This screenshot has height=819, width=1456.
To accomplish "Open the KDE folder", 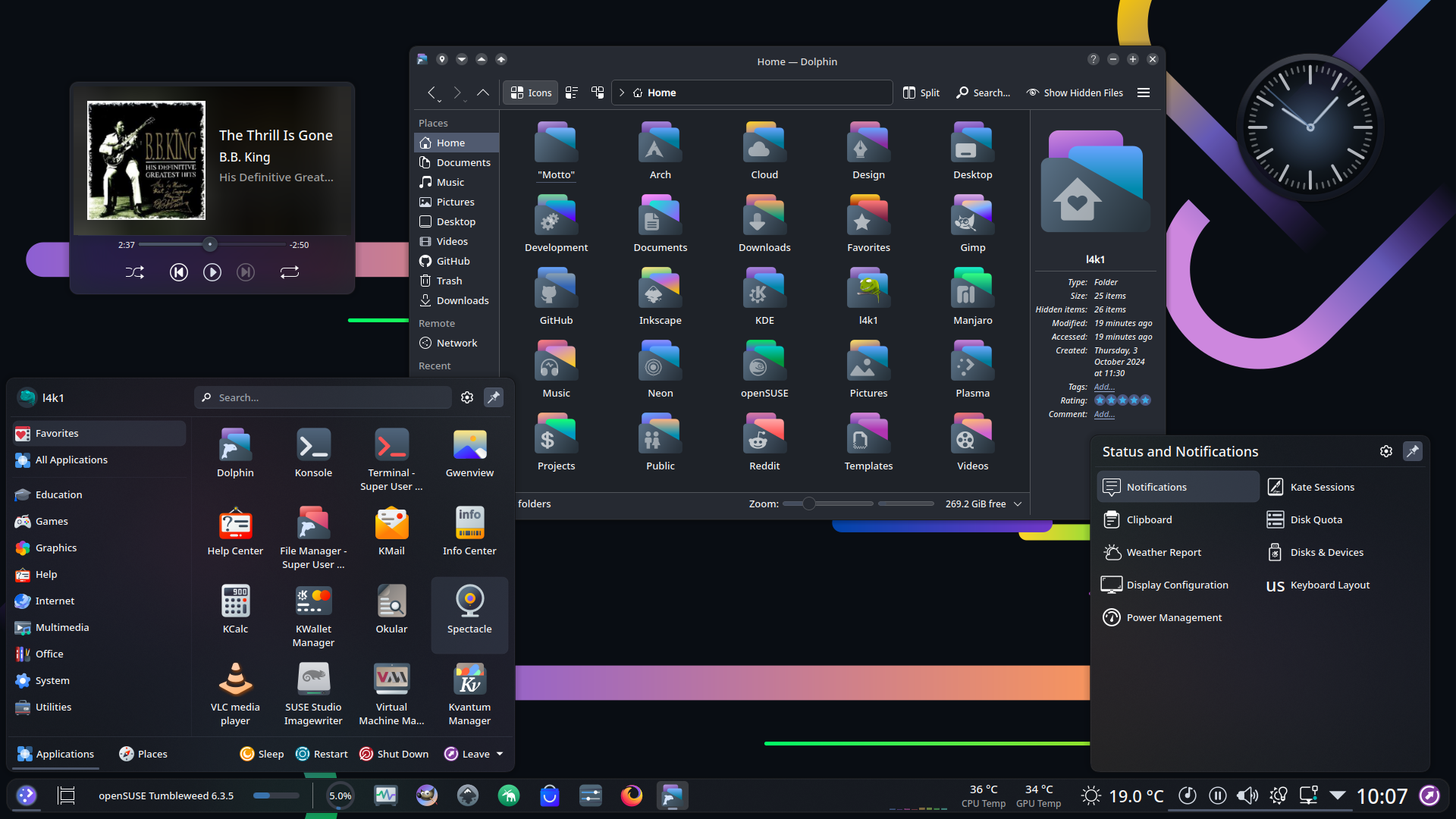I will click(764, 297).
